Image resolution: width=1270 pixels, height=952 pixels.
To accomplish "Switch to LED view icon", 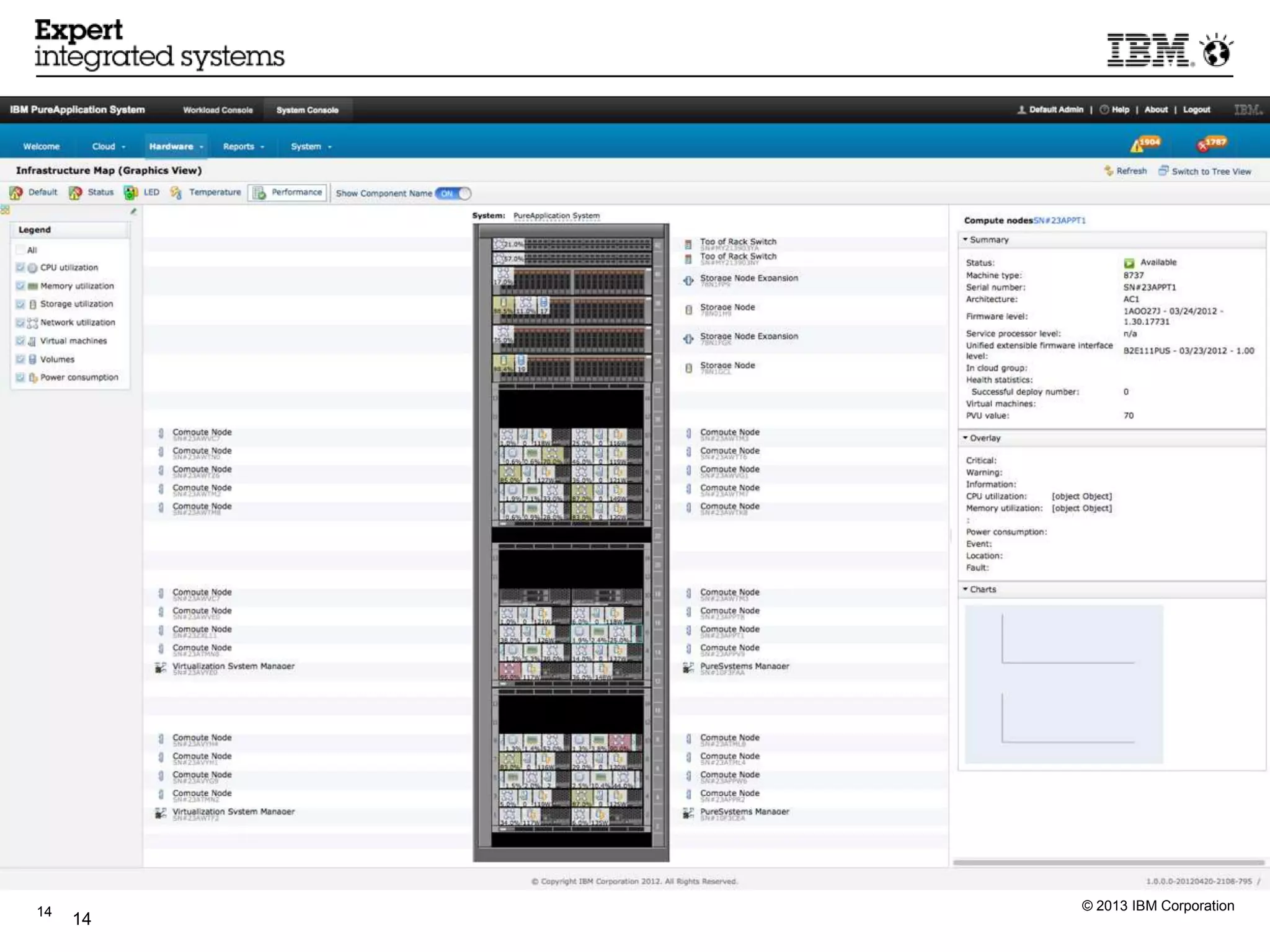I will [x=130, y=193].
